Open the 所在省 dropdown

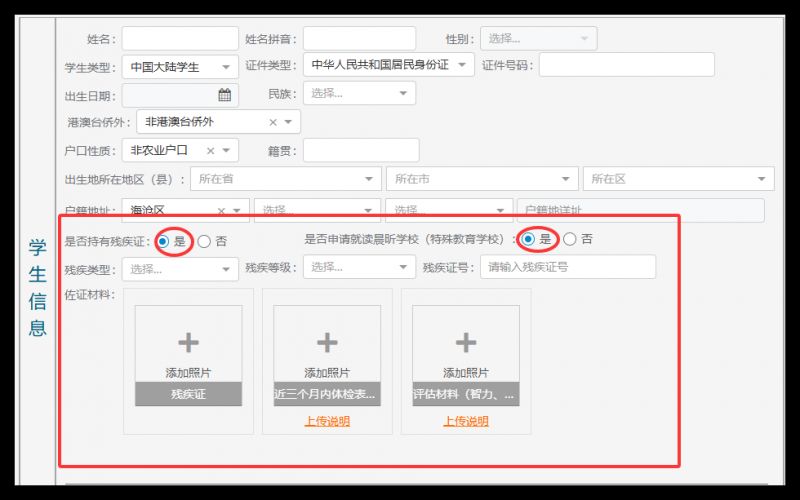286,179
